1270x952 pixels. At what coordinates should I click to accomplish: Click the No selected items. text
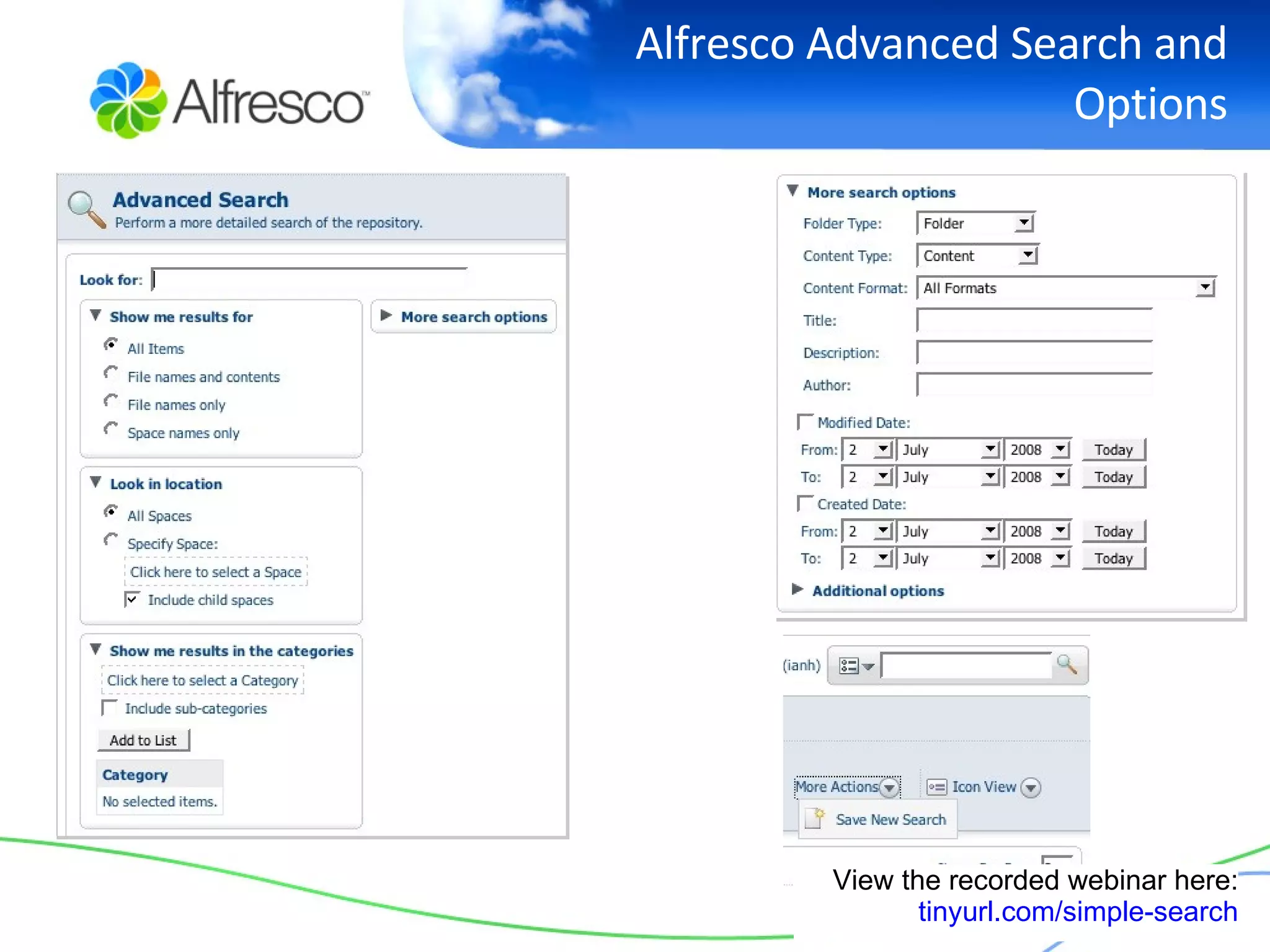pyautogui.click(x=160, y=801)
